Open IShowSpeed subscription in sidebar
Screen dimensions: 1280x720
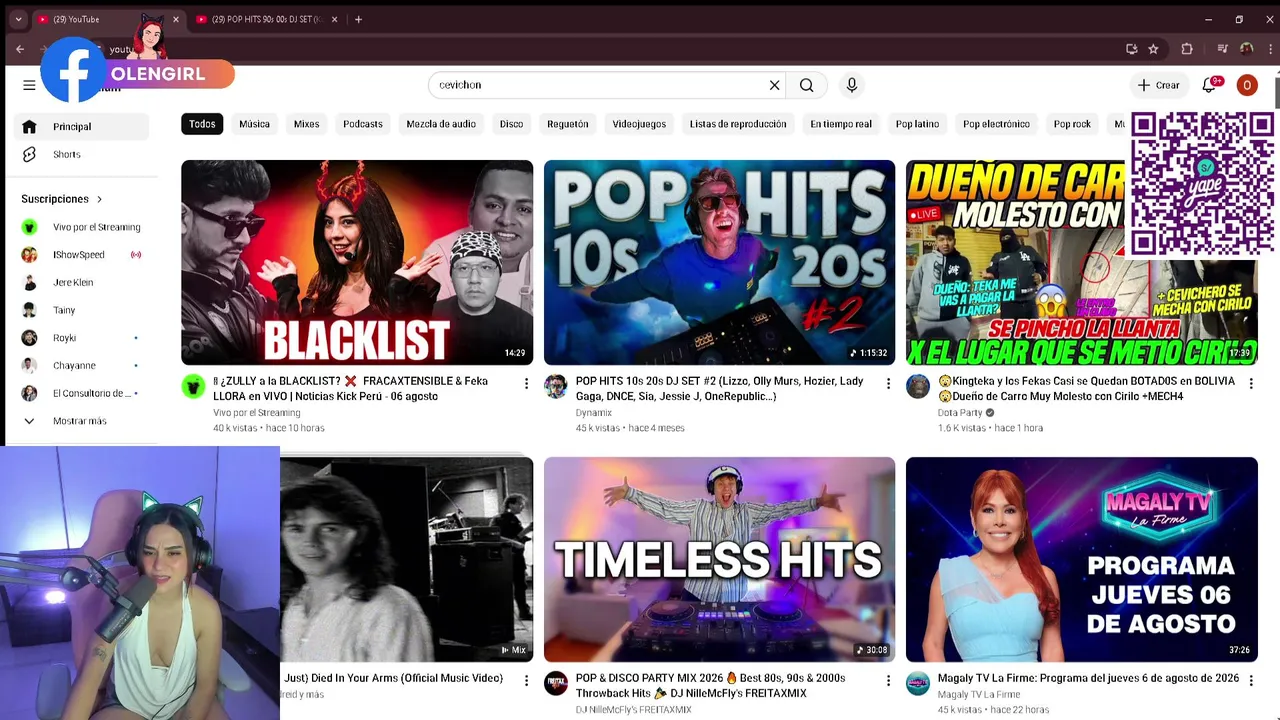click(x=82, y=255)
